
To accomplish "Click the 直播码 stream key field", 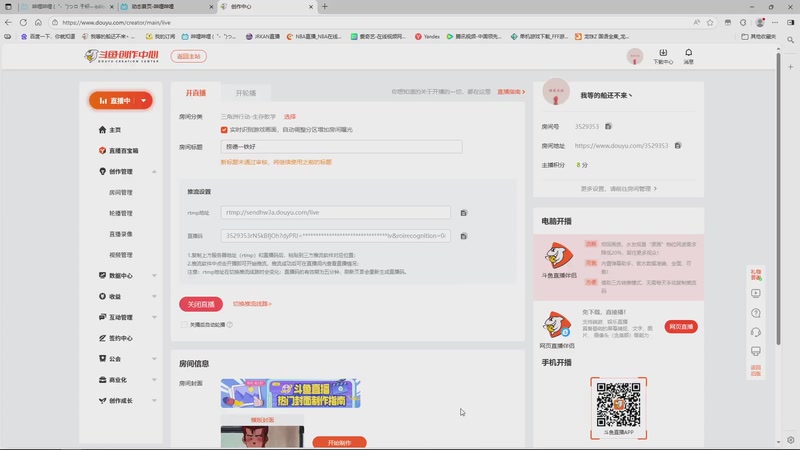I will tap(336, 236).
